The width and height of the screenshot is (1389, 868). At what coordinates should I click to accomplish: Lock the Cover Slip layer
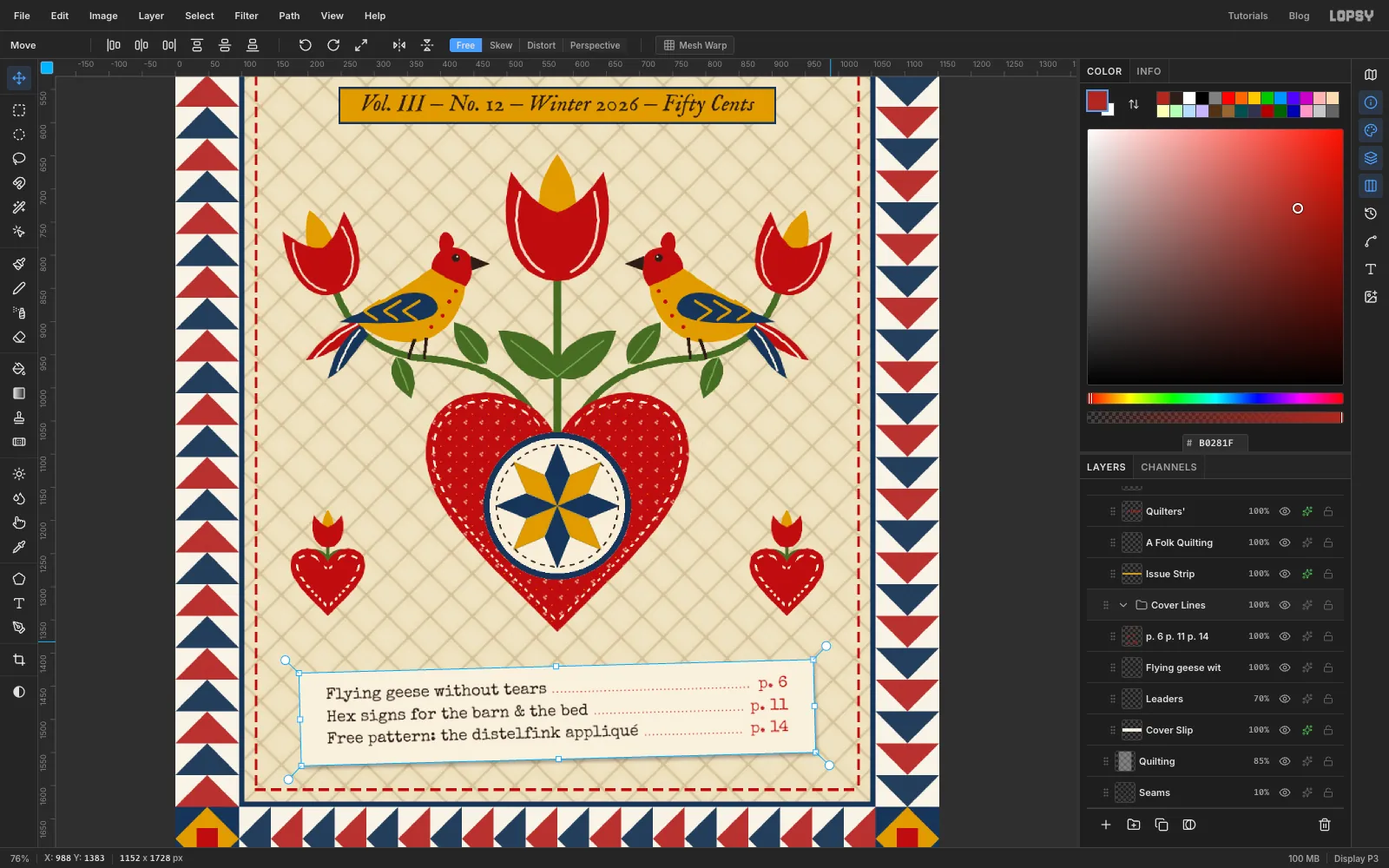tap(1328, 730)
